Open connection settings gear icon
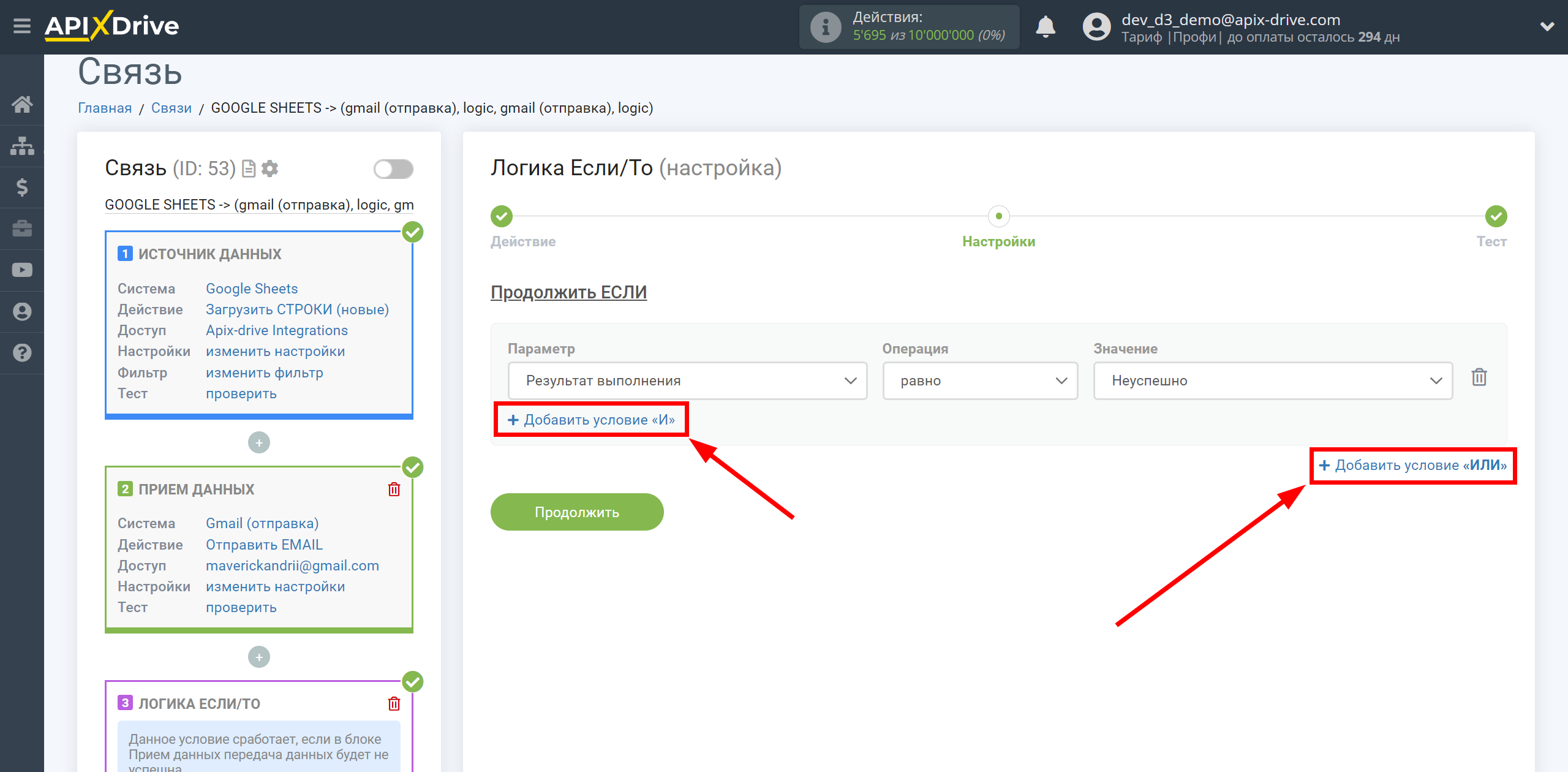The image size is (1568, 772). point(269,168)
